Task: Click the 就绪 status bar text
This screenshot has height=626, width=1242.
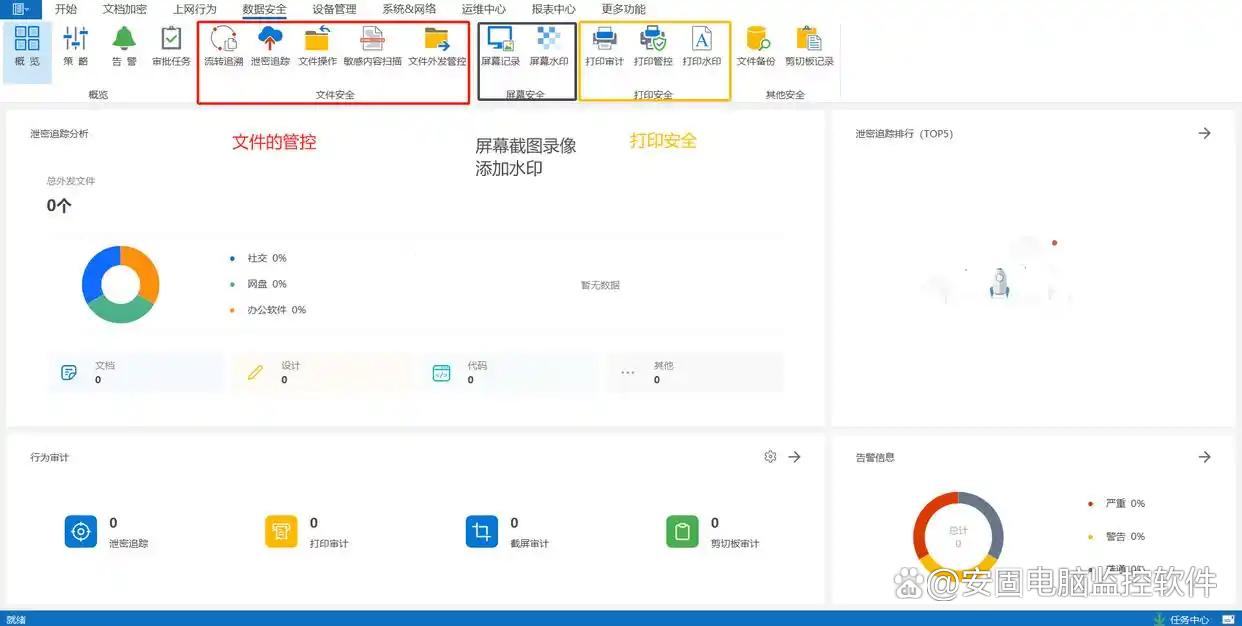Action: pyautogui.click(x=15, y=620)
